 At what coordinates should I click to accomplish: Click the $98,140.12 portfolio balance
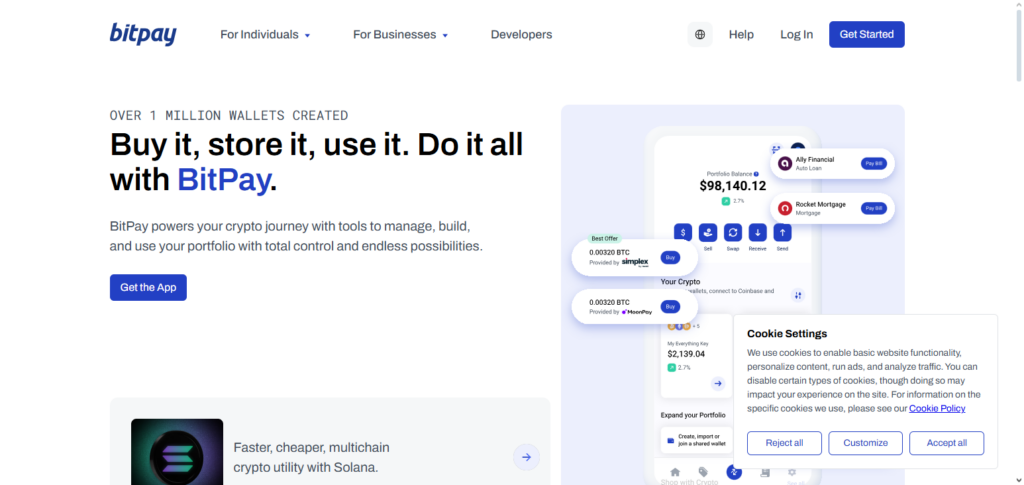733,186
